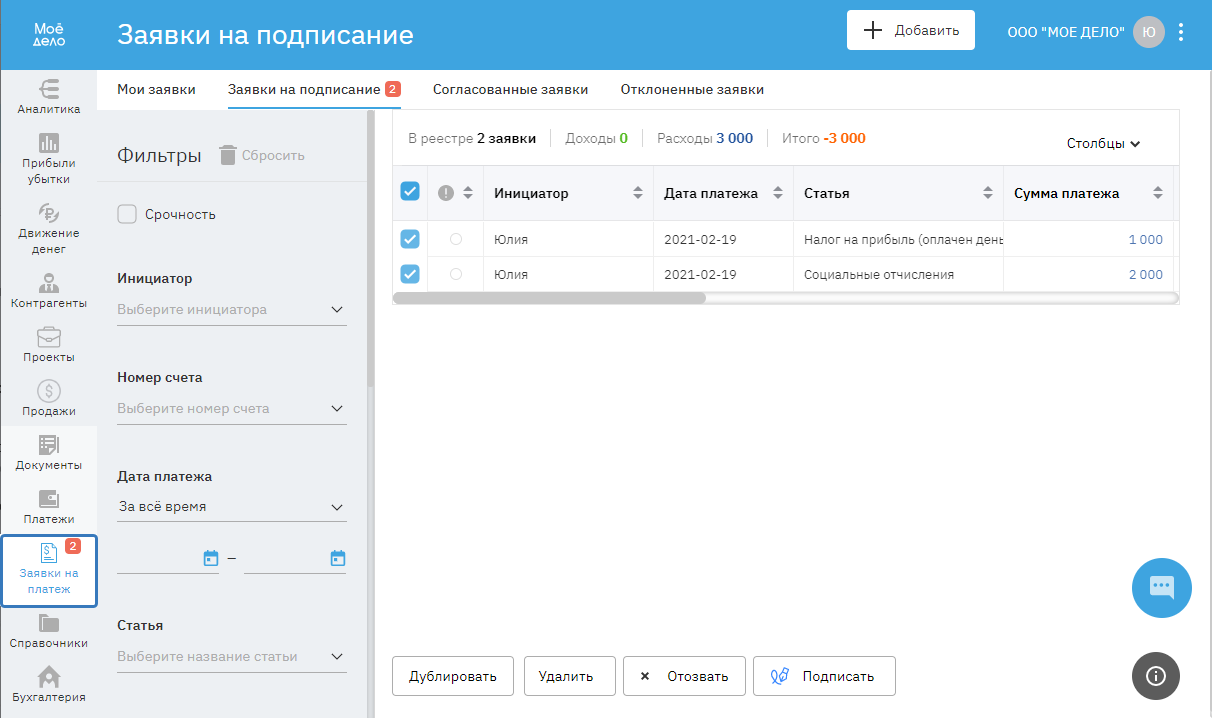Enable the Срочность filter checkbox

point(127,214)
